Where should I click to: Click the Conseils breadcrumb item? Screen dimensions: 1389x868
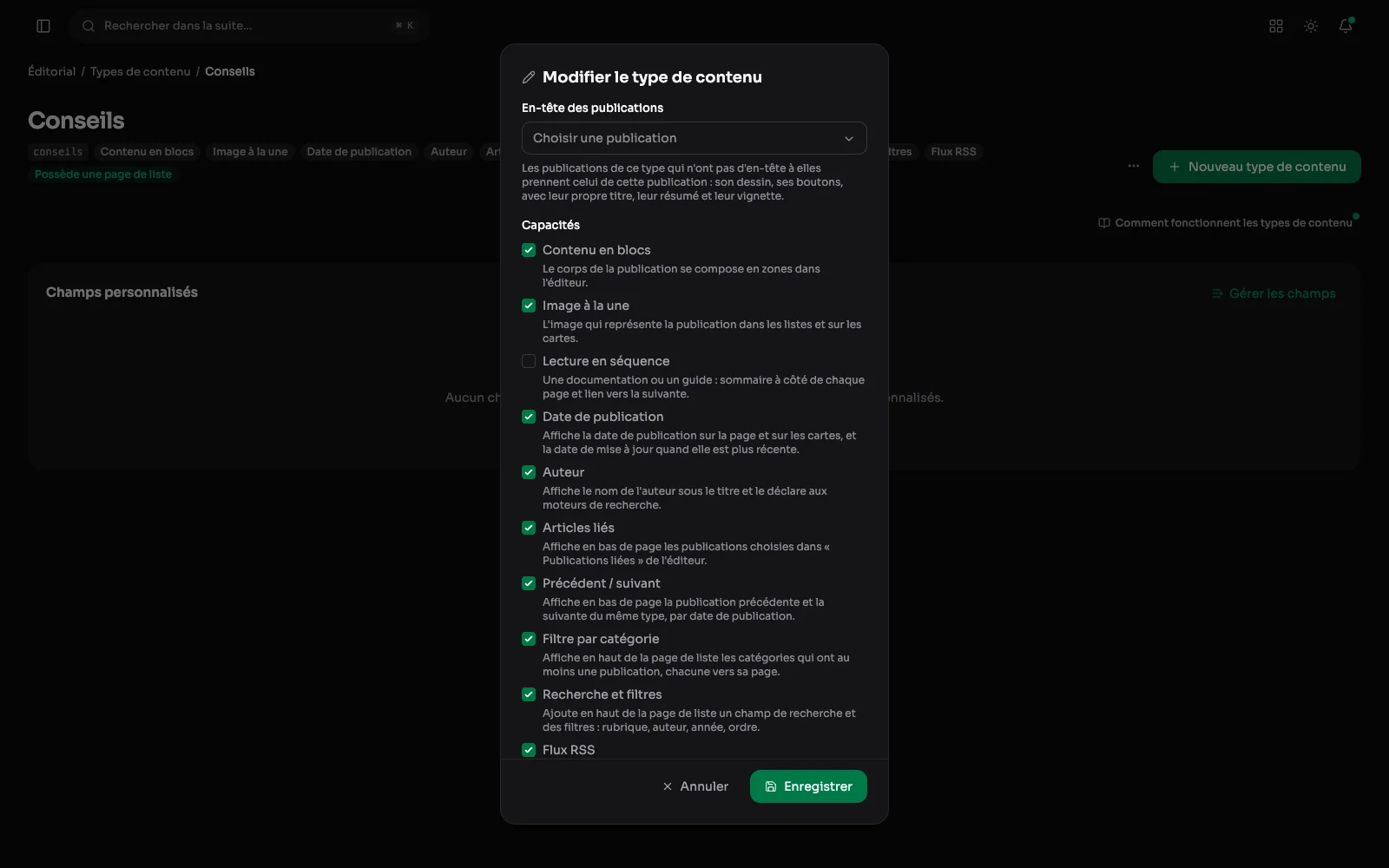(230, 71)
